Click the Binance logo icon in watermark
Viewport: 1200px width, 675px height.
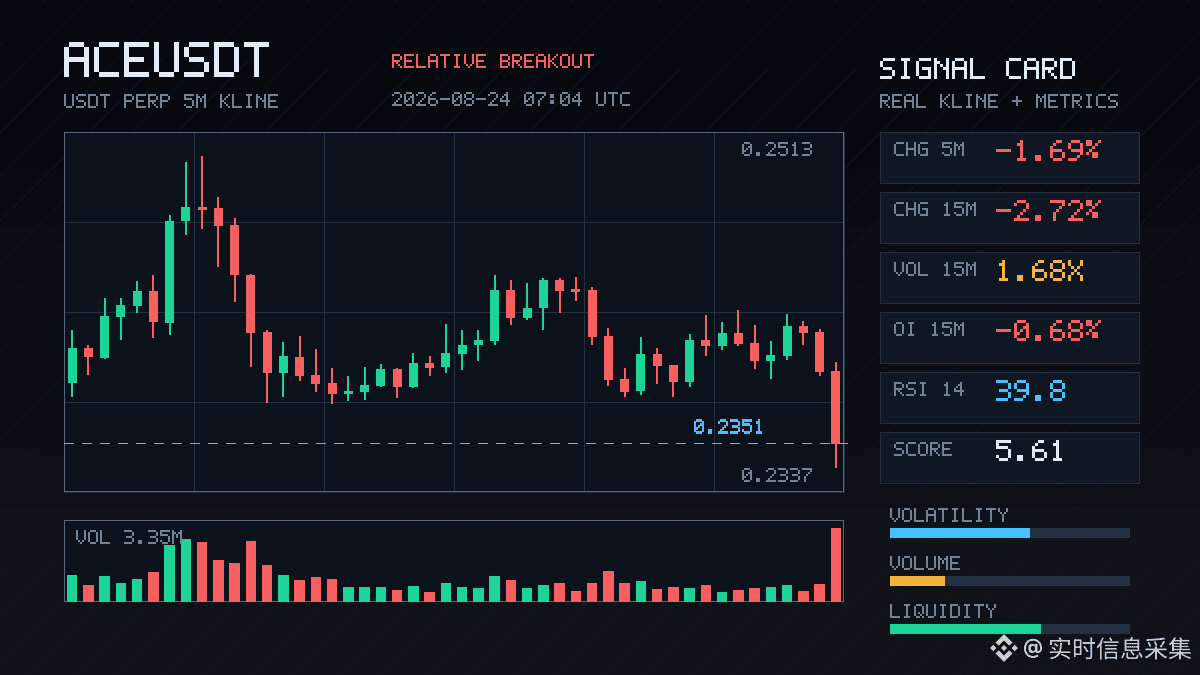click(x=1003, y=649)
